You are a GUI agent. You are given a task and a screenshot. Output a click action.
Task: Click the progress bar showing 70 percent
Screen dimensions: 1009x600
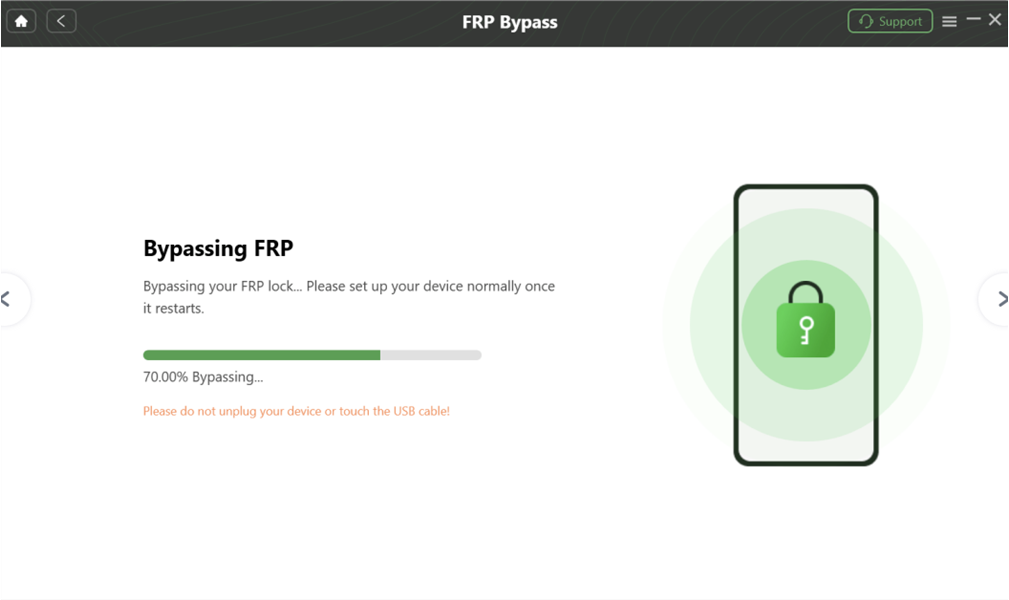tap(311, 355)
